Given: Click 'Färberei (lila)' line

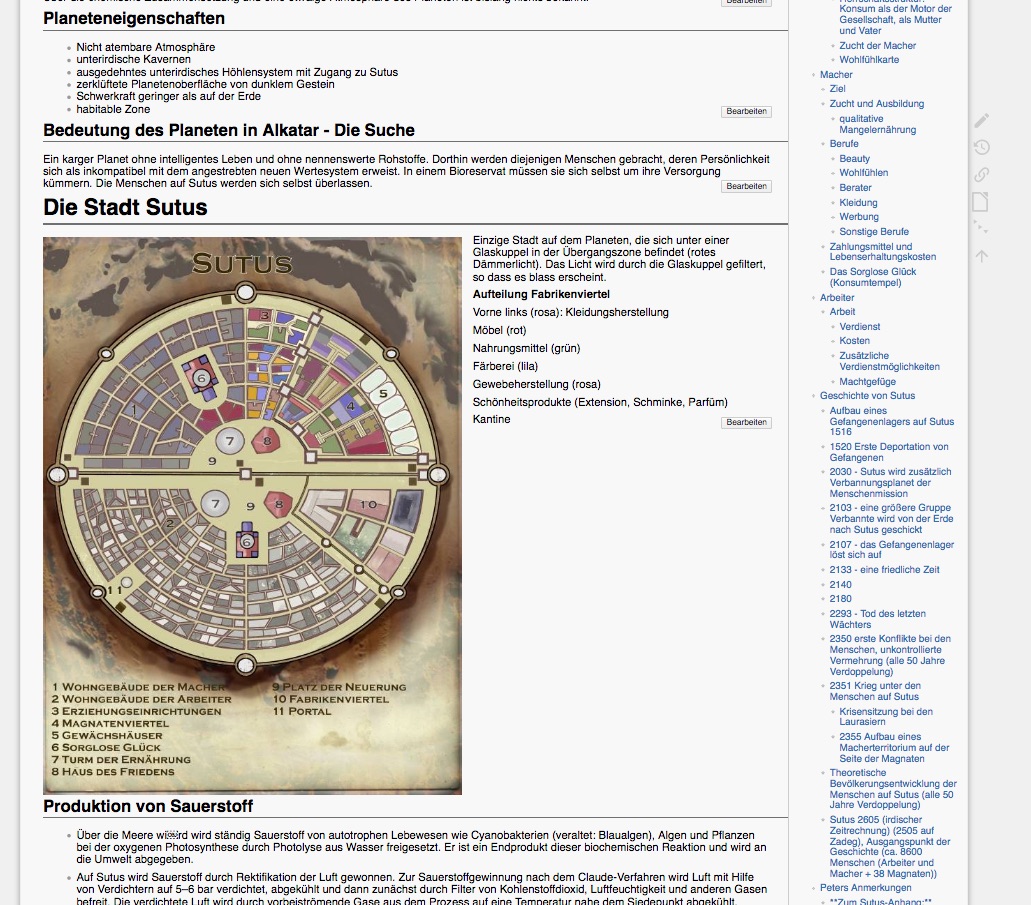Looking at the screenshot, I should (x=505, y=366).
